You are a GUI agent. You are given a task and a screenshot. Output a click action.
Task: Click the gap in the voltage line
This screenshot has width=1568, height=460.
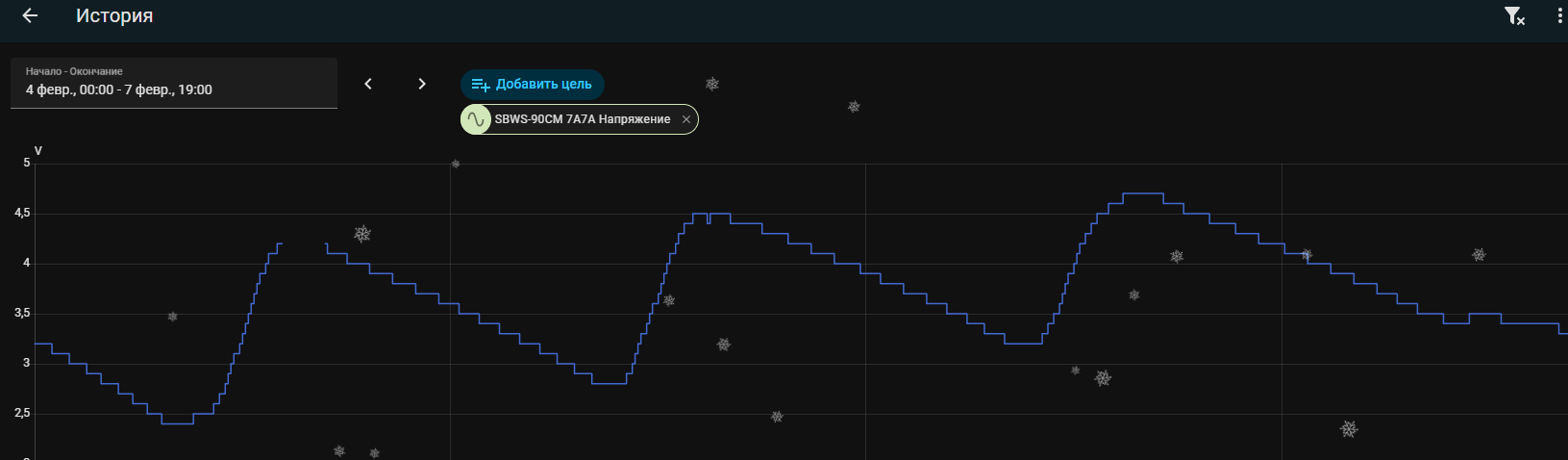(304, 244)
